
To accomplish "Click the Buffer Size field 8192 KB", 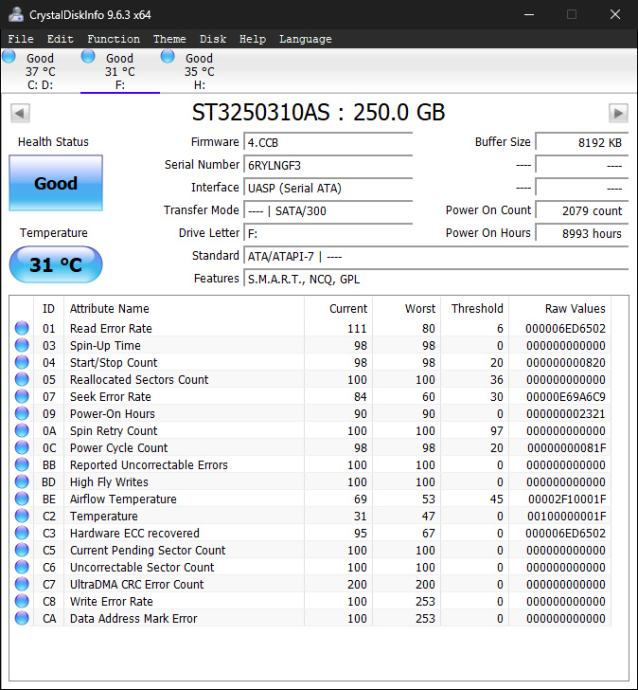I will [582, 143].
